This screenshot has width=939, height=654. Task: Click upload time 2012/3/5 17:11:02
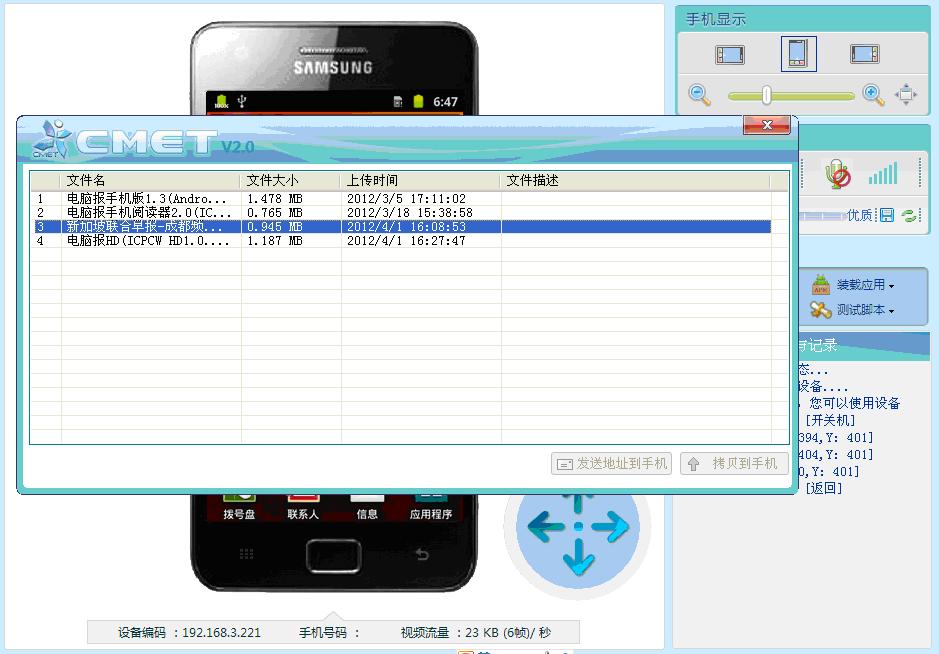coord(407,199)
